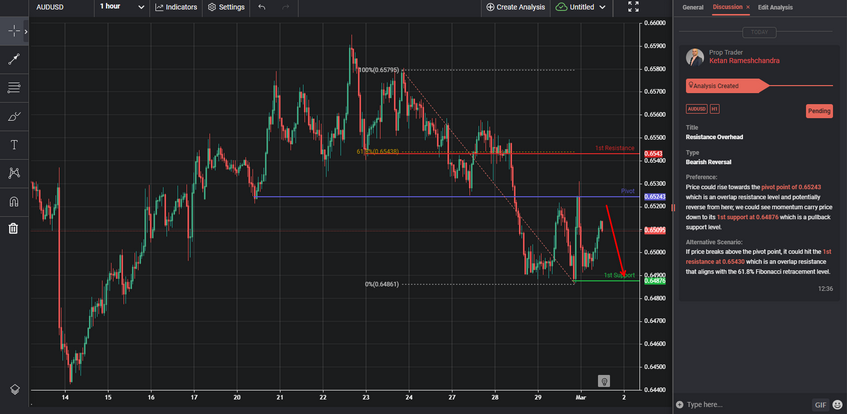Image resolution: width=847 pixels, height=414 pixels.
Task: Click the Pending status button
Action: (819, 111)
